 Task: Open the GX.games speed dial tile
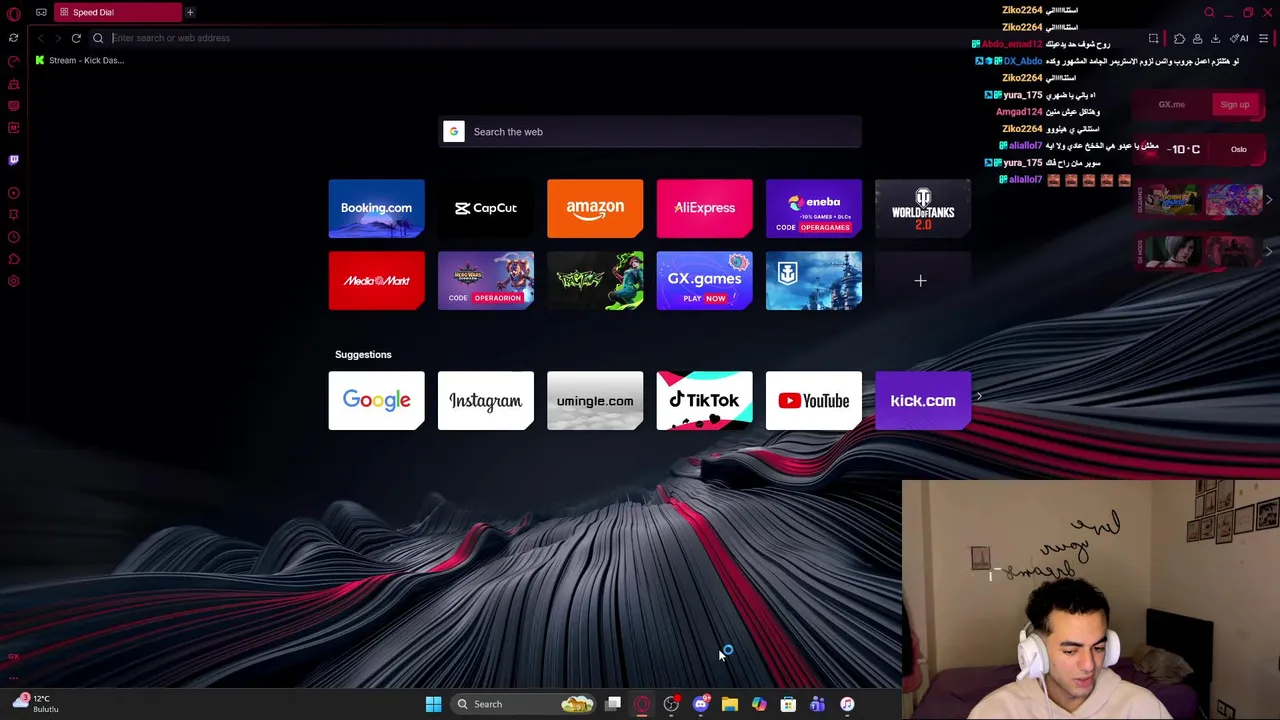tap(704, 281)
